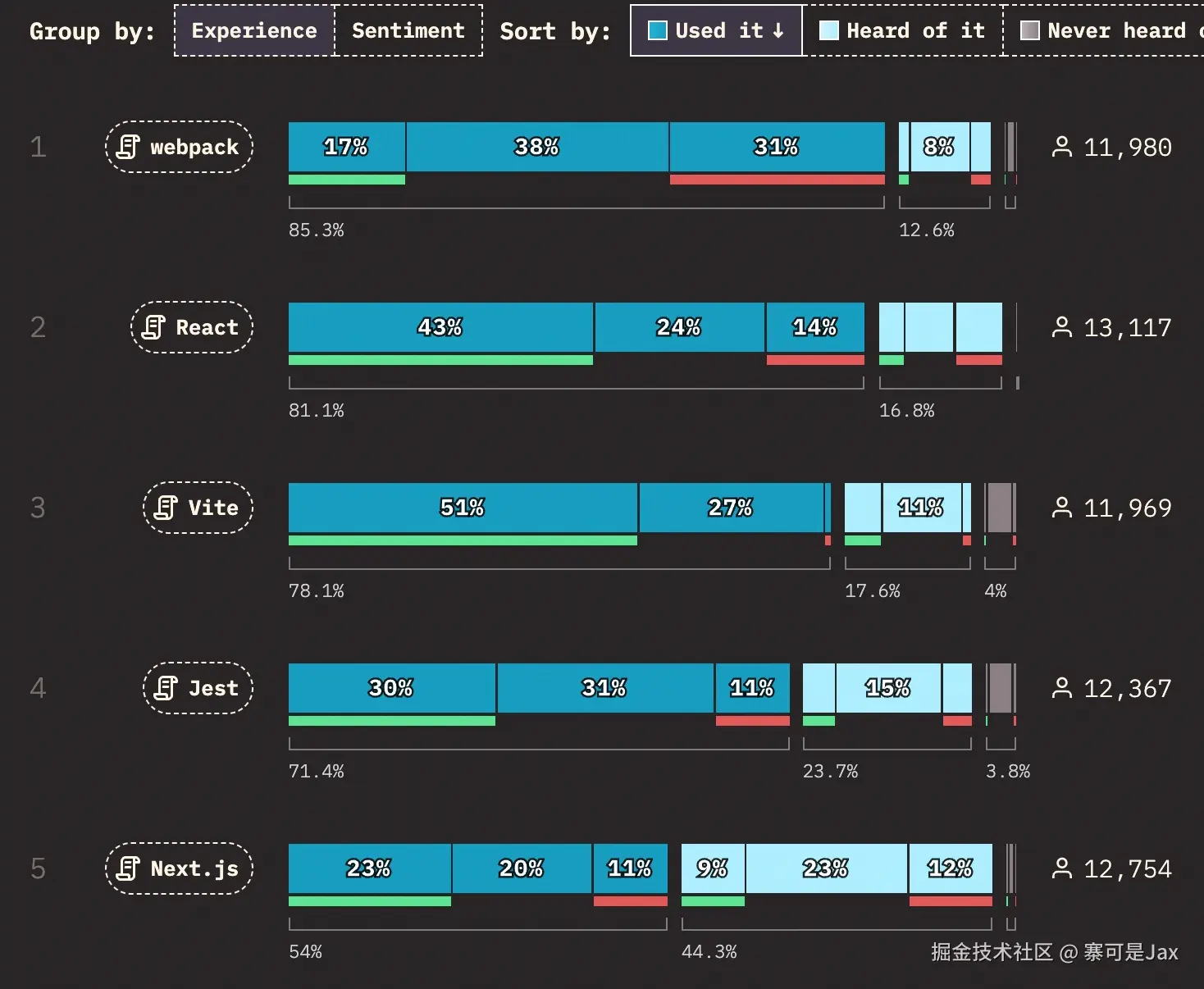Image resolution: width=1204 pixels, height=989 pixels.
Task: Click the scroll icon beside webpack
Action: click(128, 147)
